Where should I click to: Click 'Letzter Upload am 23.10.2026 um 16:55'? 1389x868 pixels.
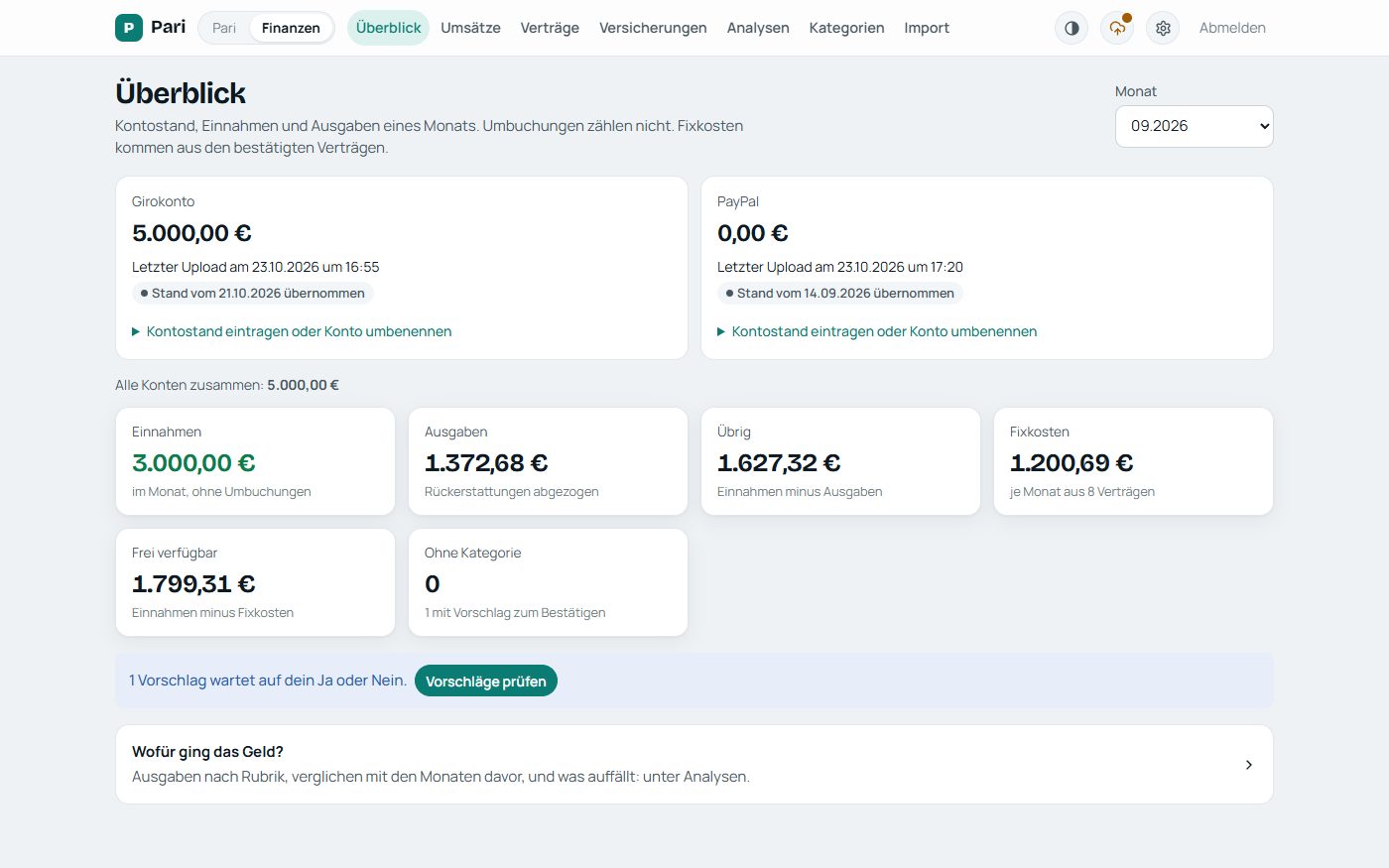pos(256,267)
